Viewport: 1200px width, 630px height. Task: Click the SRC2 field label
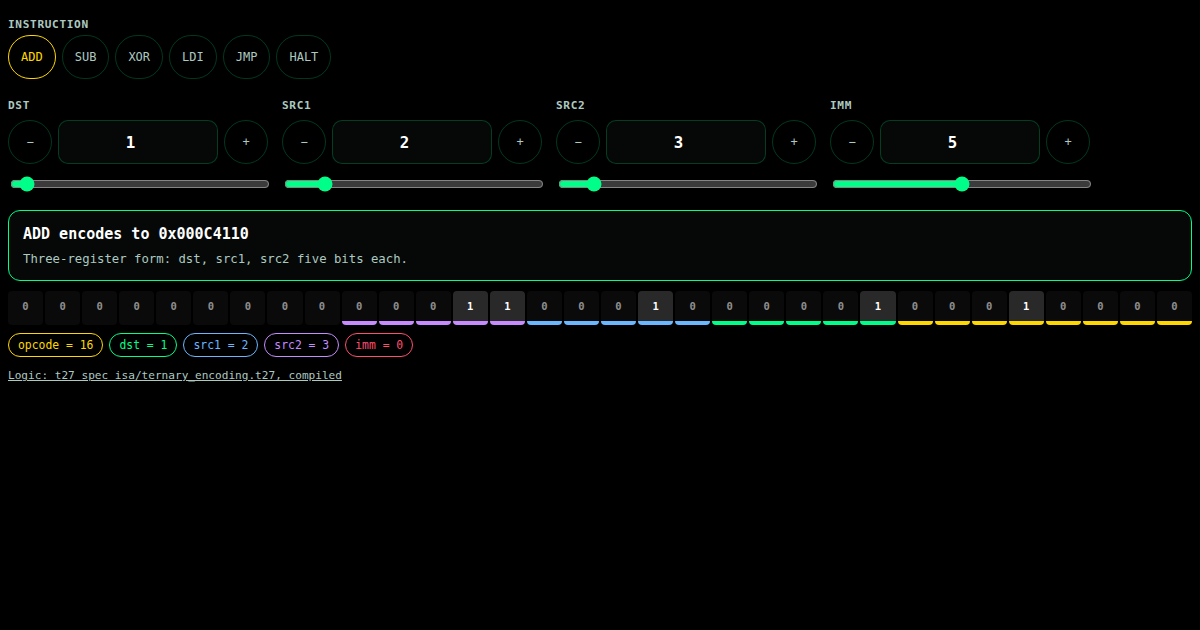point(570,105)
